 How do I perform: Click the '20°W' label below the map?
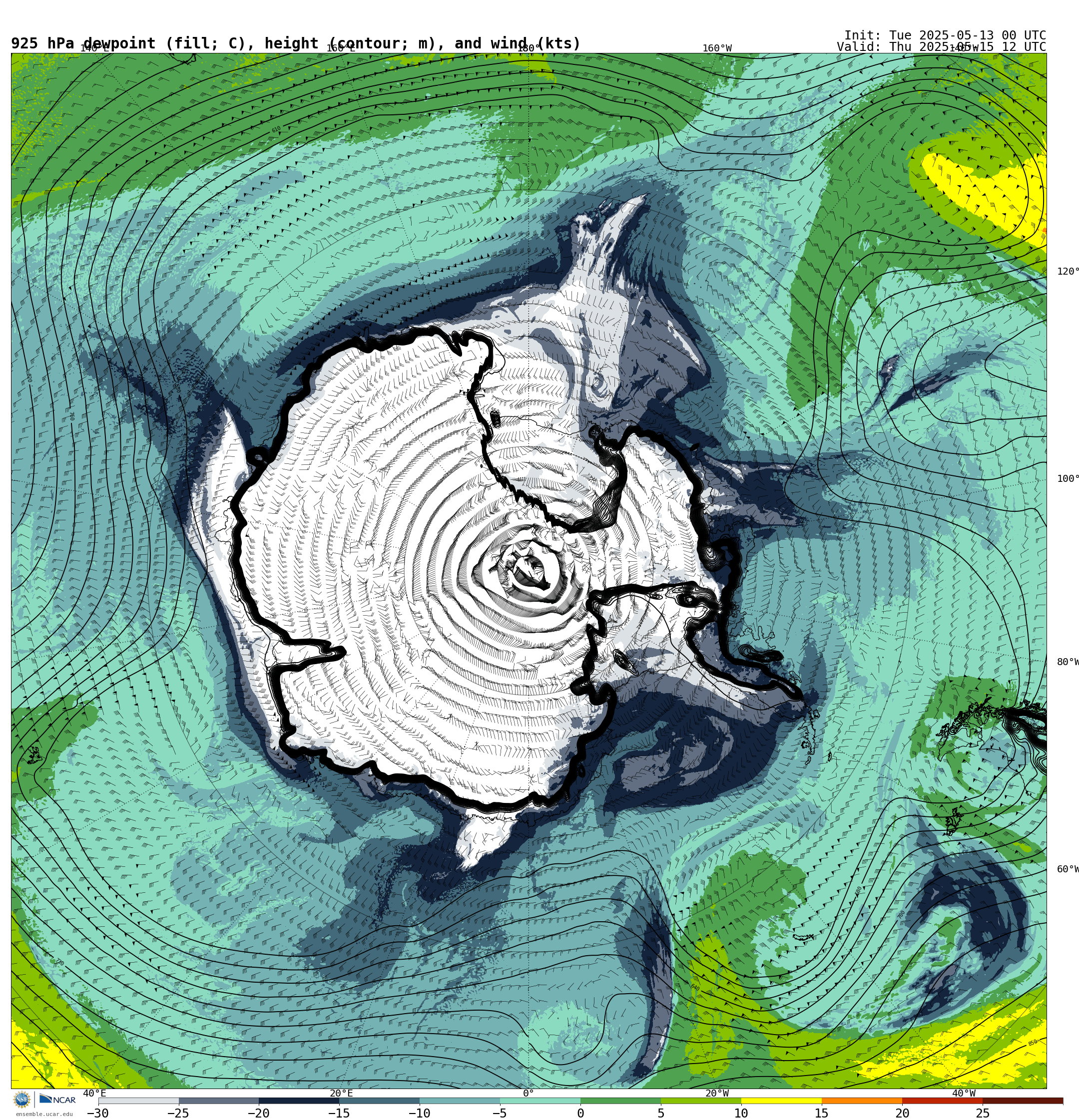717,1094
